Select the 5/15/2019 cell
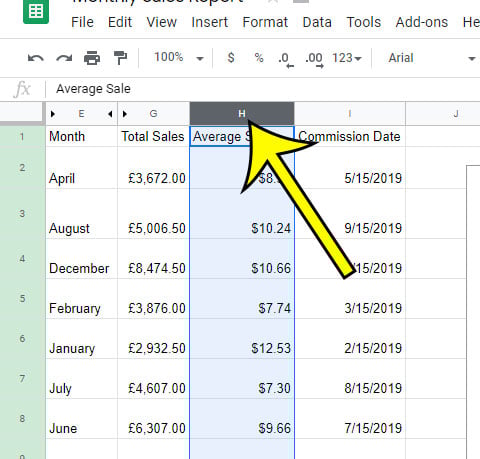This screenshot has width=480, height=459. [350, 168]
